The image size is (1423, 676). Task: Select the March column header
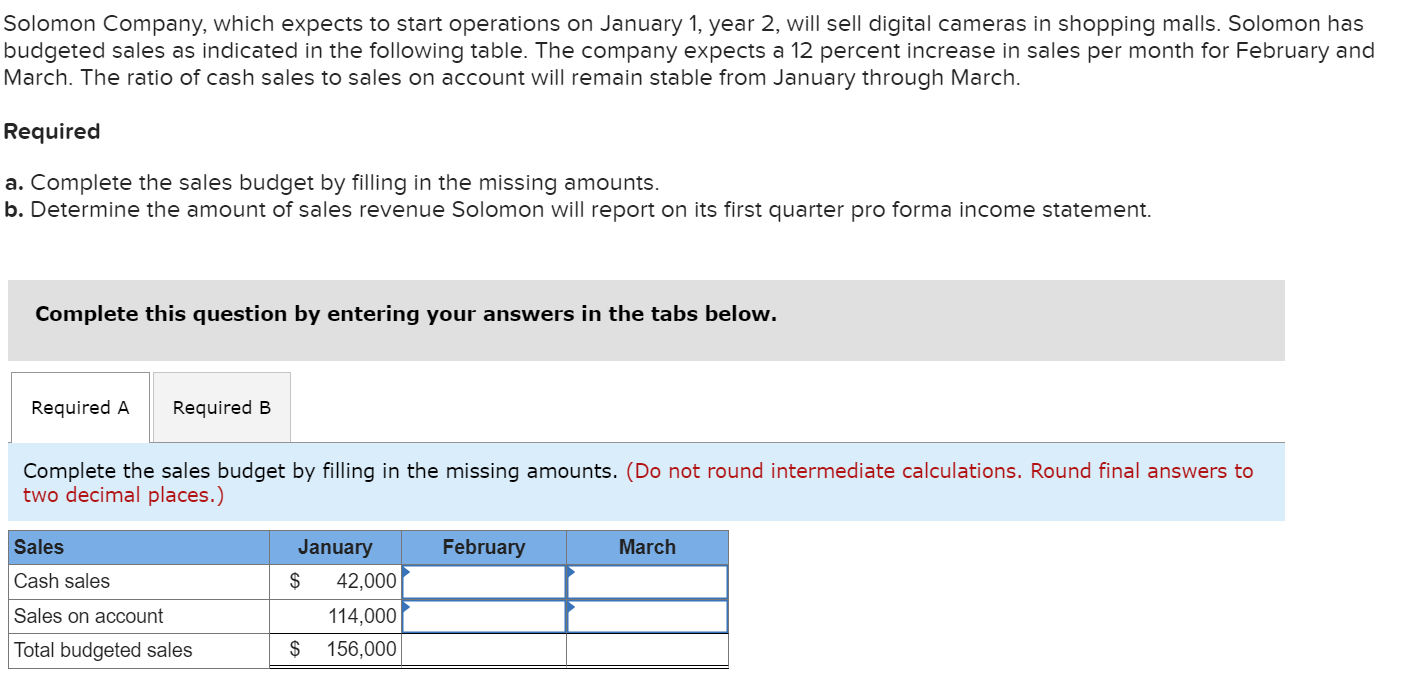[646, 547]
